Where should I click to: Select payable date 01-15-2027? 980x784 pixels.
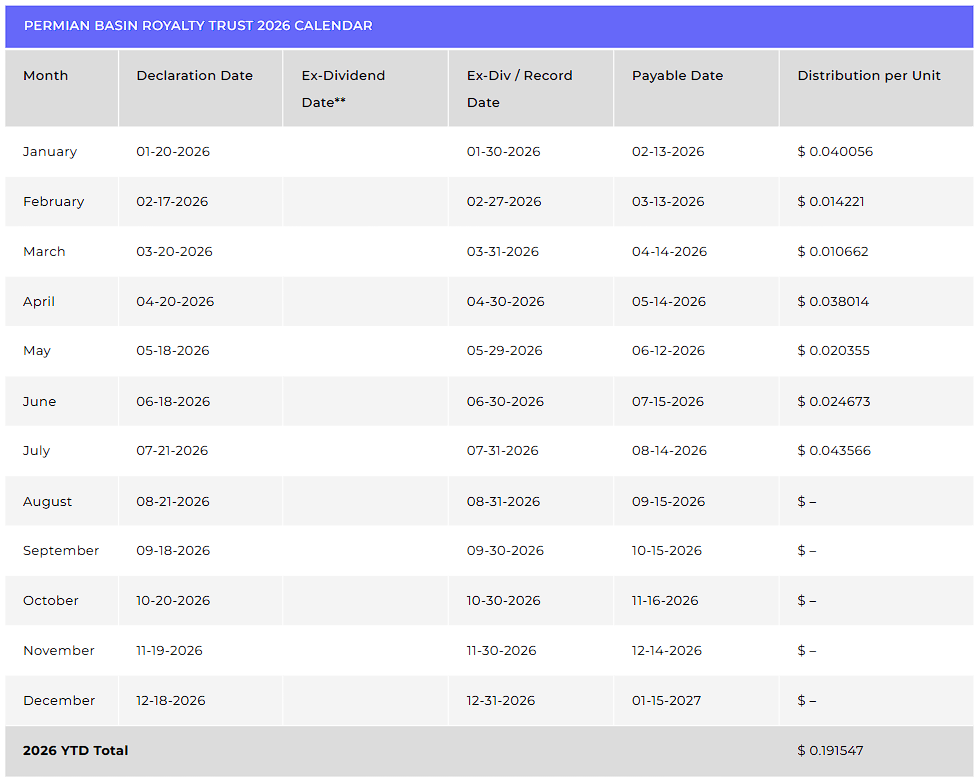666,701
